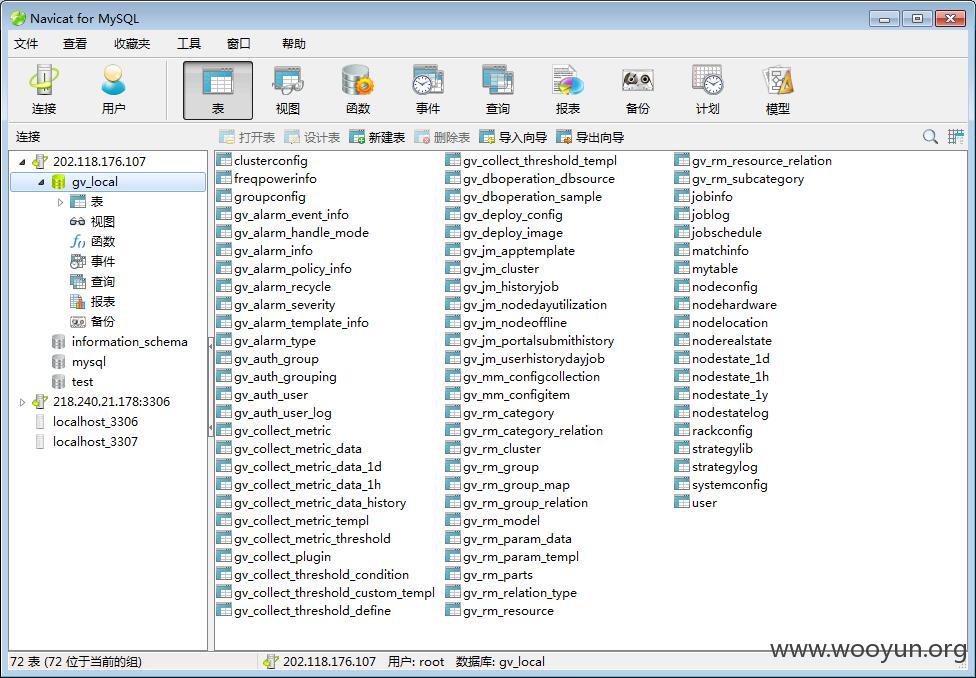Click 删除表 (Delete Table) button
This screenshot has width=976, height=678.
tap(442, 137)
